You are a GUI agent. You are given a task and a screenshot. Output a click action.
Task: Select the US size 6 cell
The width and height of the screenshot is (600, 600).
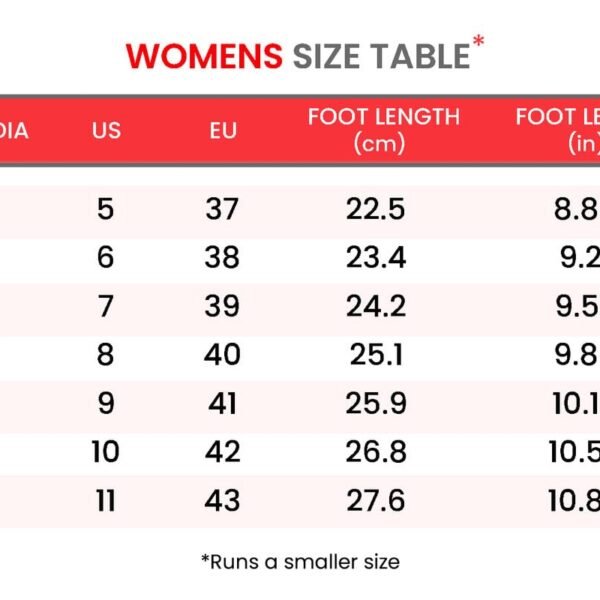[106, 258]
